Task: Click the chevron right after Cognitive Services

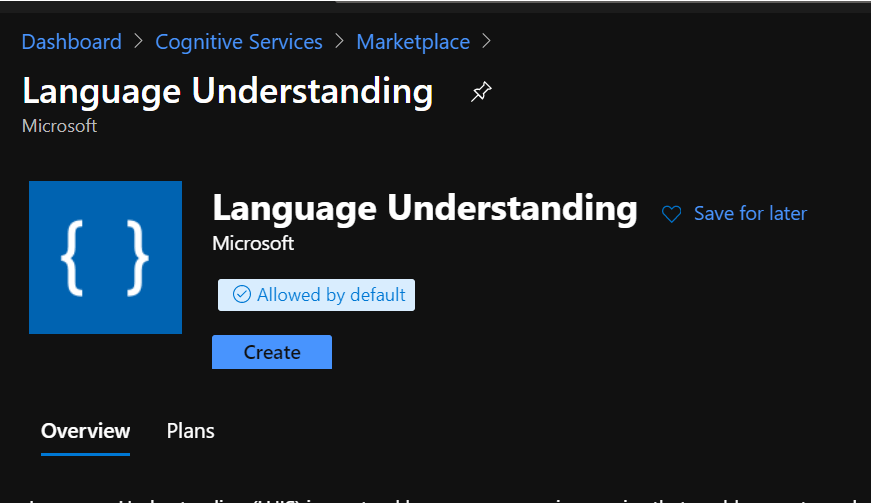Action: tap(340, 42)
